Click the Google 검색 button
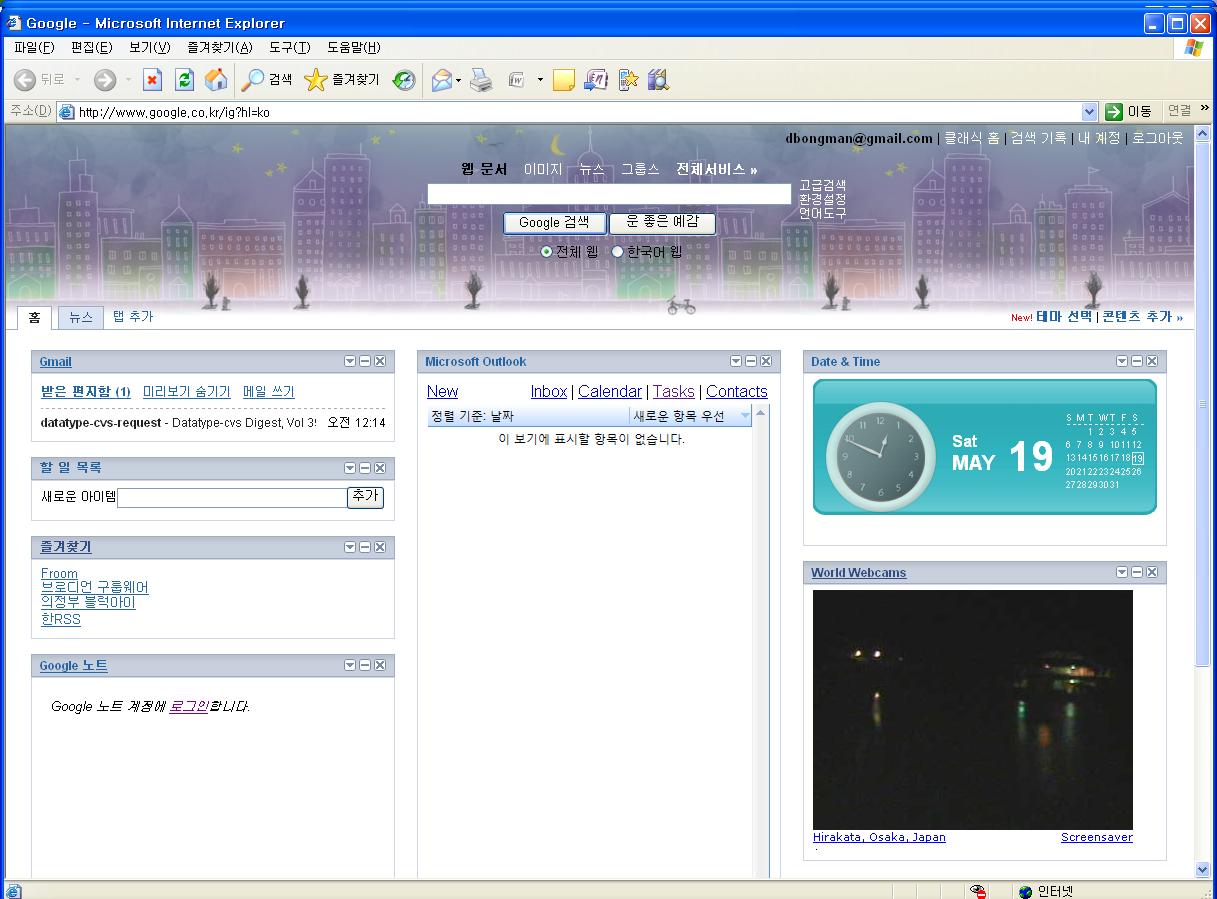Screen dimensions: 1217x899 [554, 223]
